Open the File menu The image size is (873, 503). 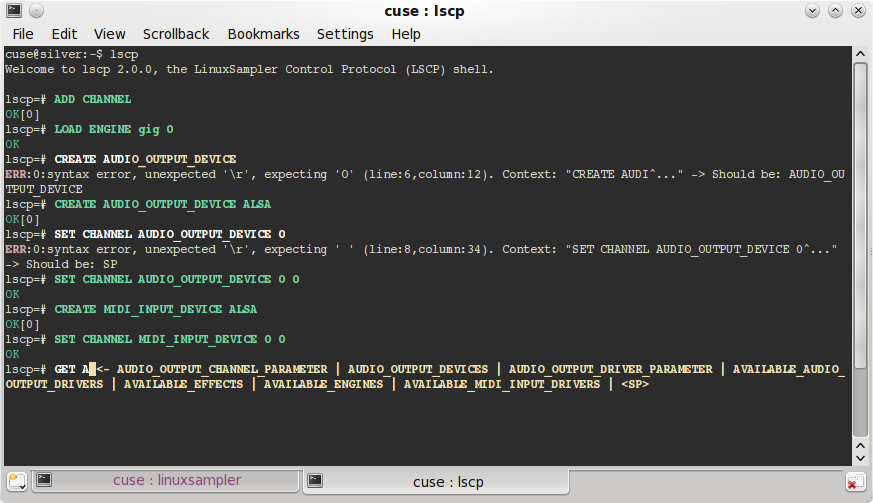[x=23, y=34]
